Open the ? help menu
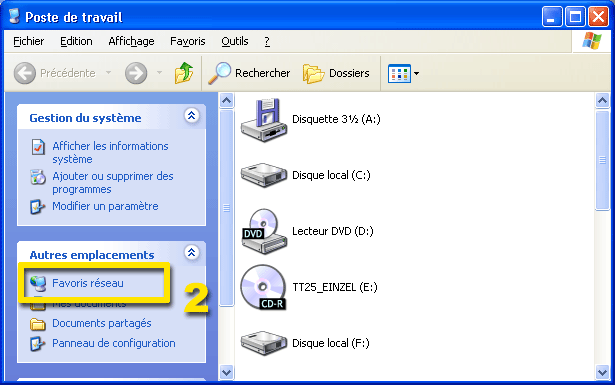This screenshot has height=385, width=615. (267, 41)
